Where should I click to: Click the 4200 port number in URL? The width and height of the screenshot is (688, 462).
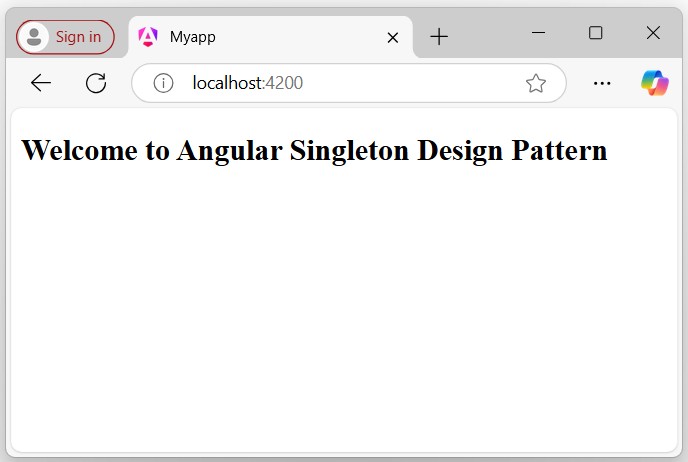284,83
